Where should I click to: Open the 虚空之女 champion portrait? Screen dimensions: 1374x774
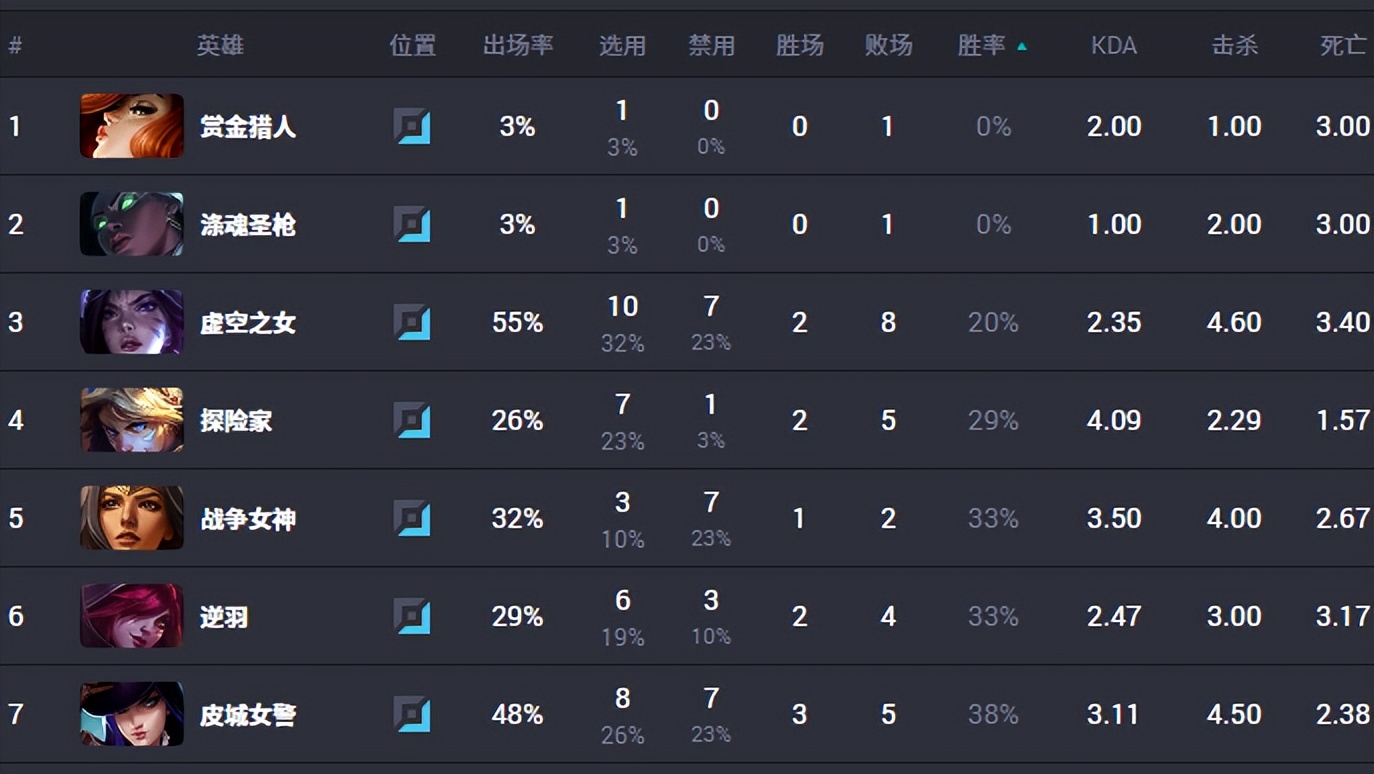pos(132,323)
